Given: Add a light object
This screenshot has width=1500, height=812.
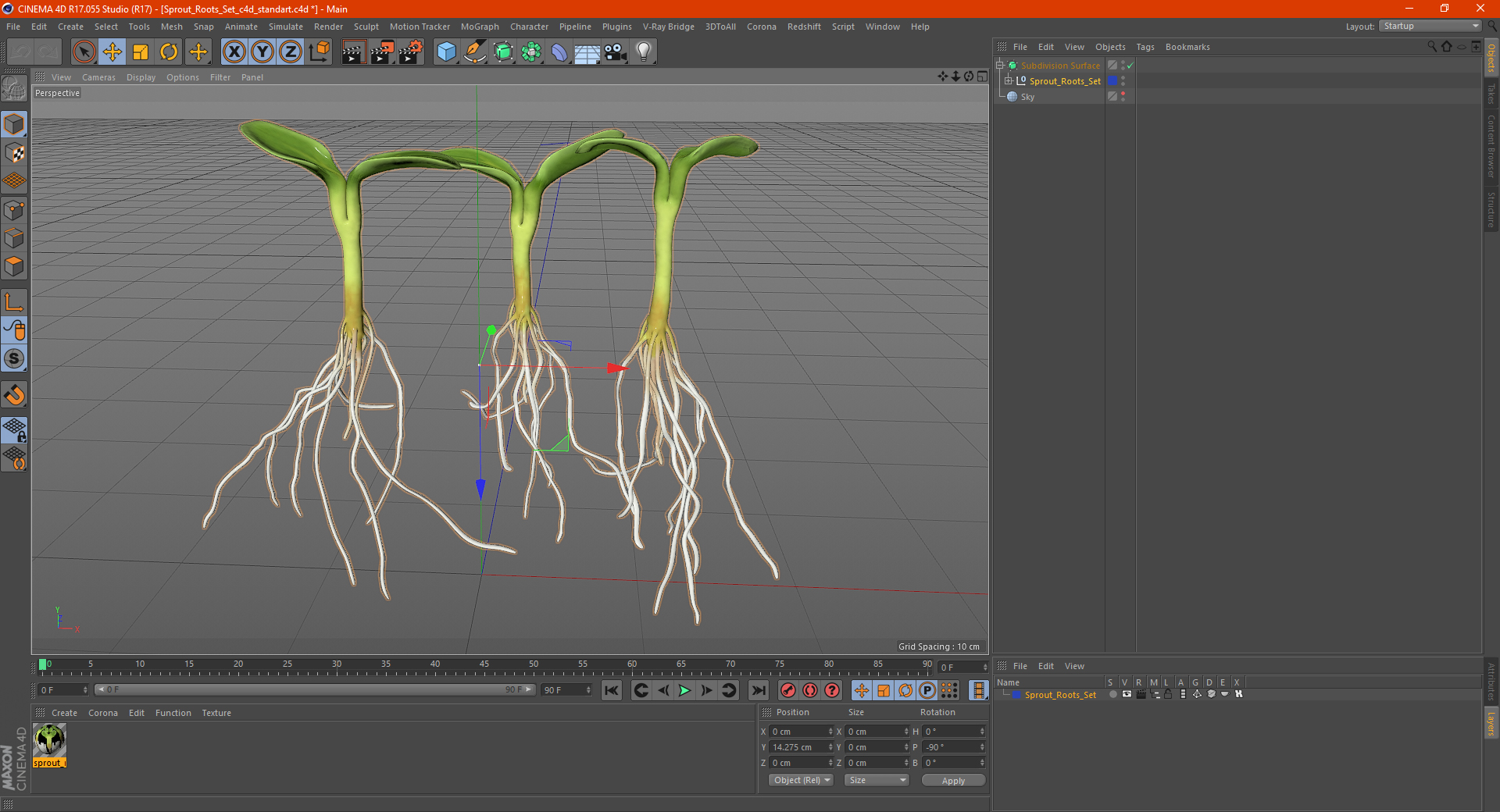Looking at the screenshot, I should 644,52.
